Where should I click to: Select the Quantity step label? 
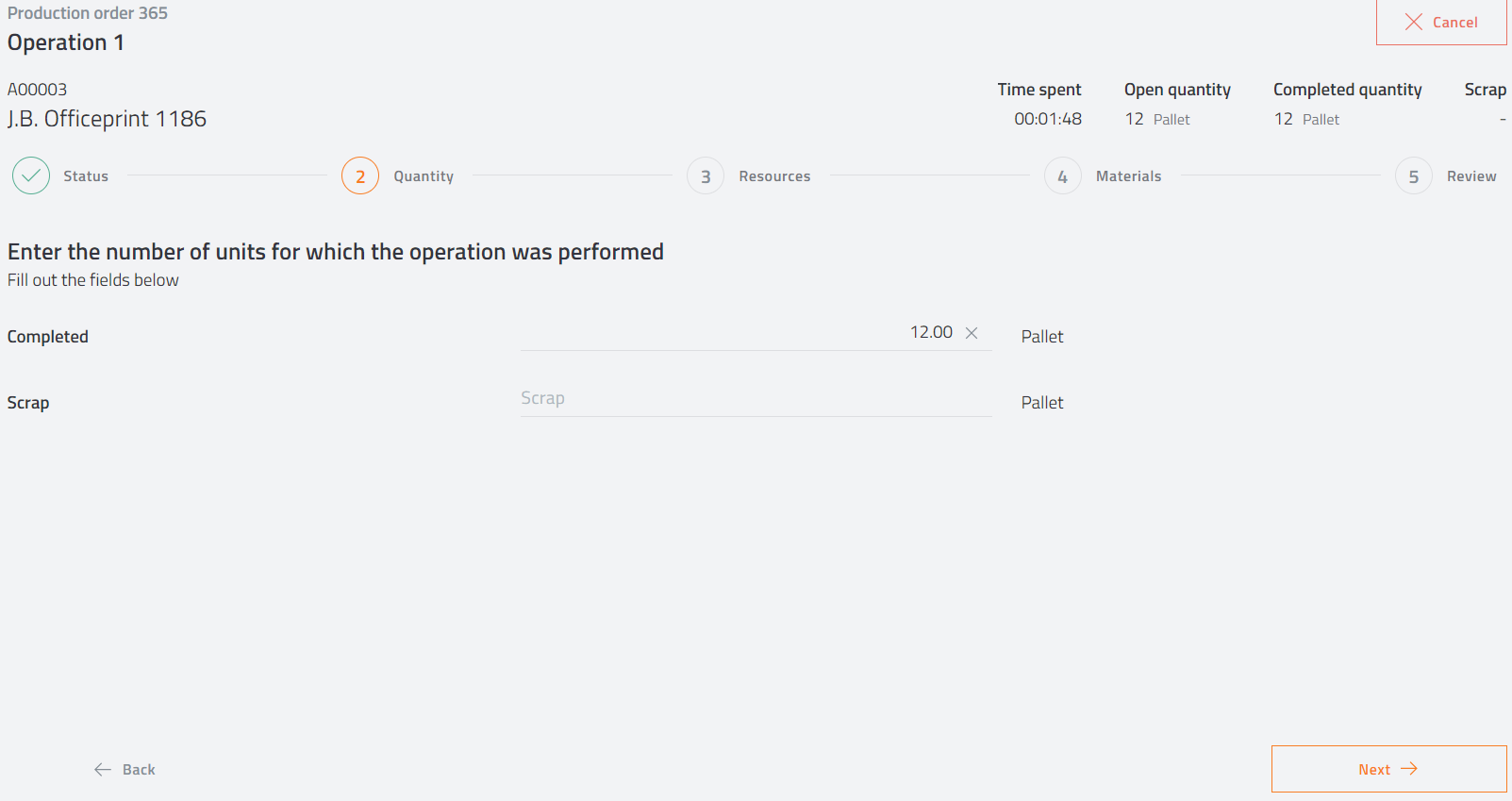click(x=424, y=176)
